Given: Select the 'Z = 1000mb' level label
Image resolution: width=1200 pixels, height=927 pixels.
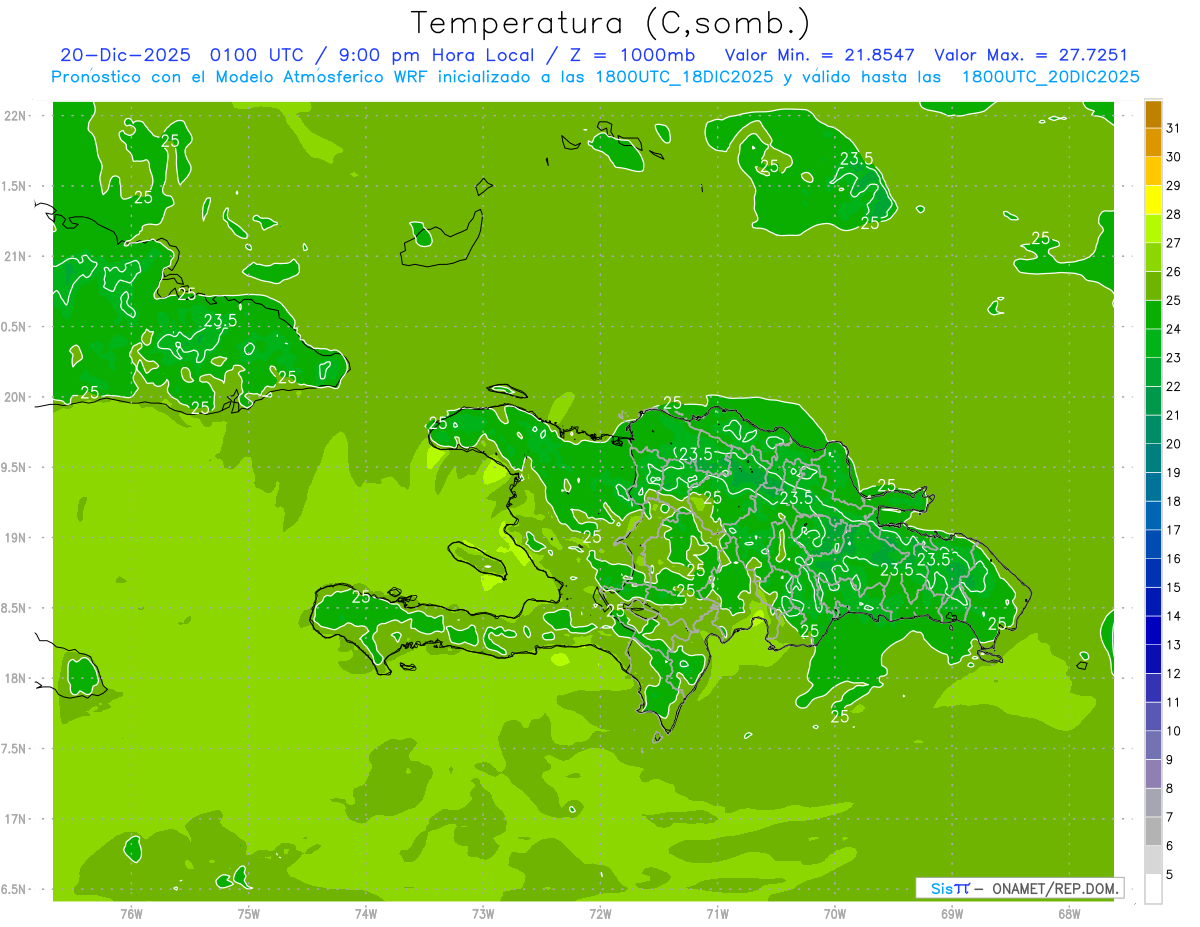Looking at the screenshot, I should [633, 55].
